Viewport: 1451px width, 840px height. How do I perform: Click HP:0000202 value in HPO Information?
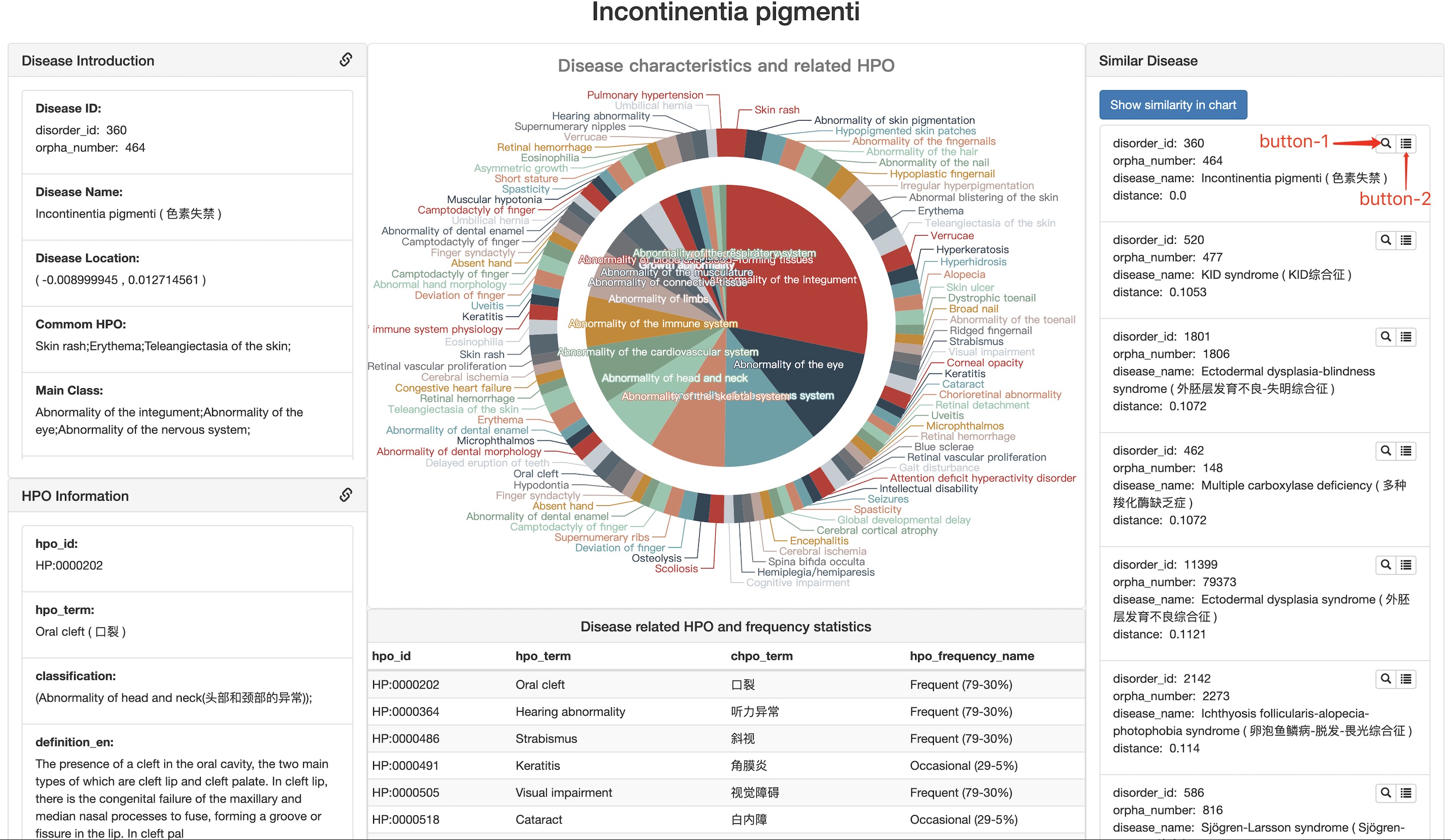pyautogui.click(x=69, y=565)
